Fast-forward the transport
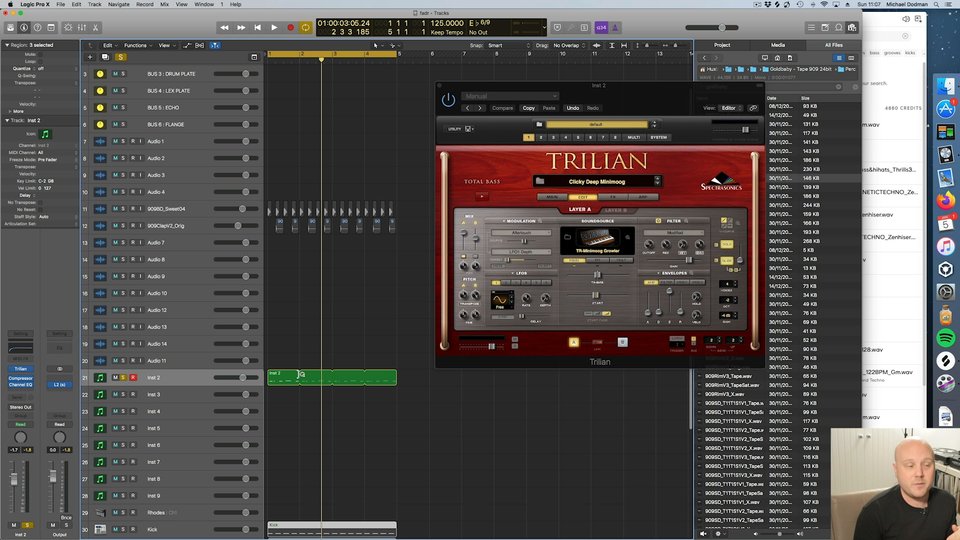This screenshot has height=540, width=960. (241, 28)
